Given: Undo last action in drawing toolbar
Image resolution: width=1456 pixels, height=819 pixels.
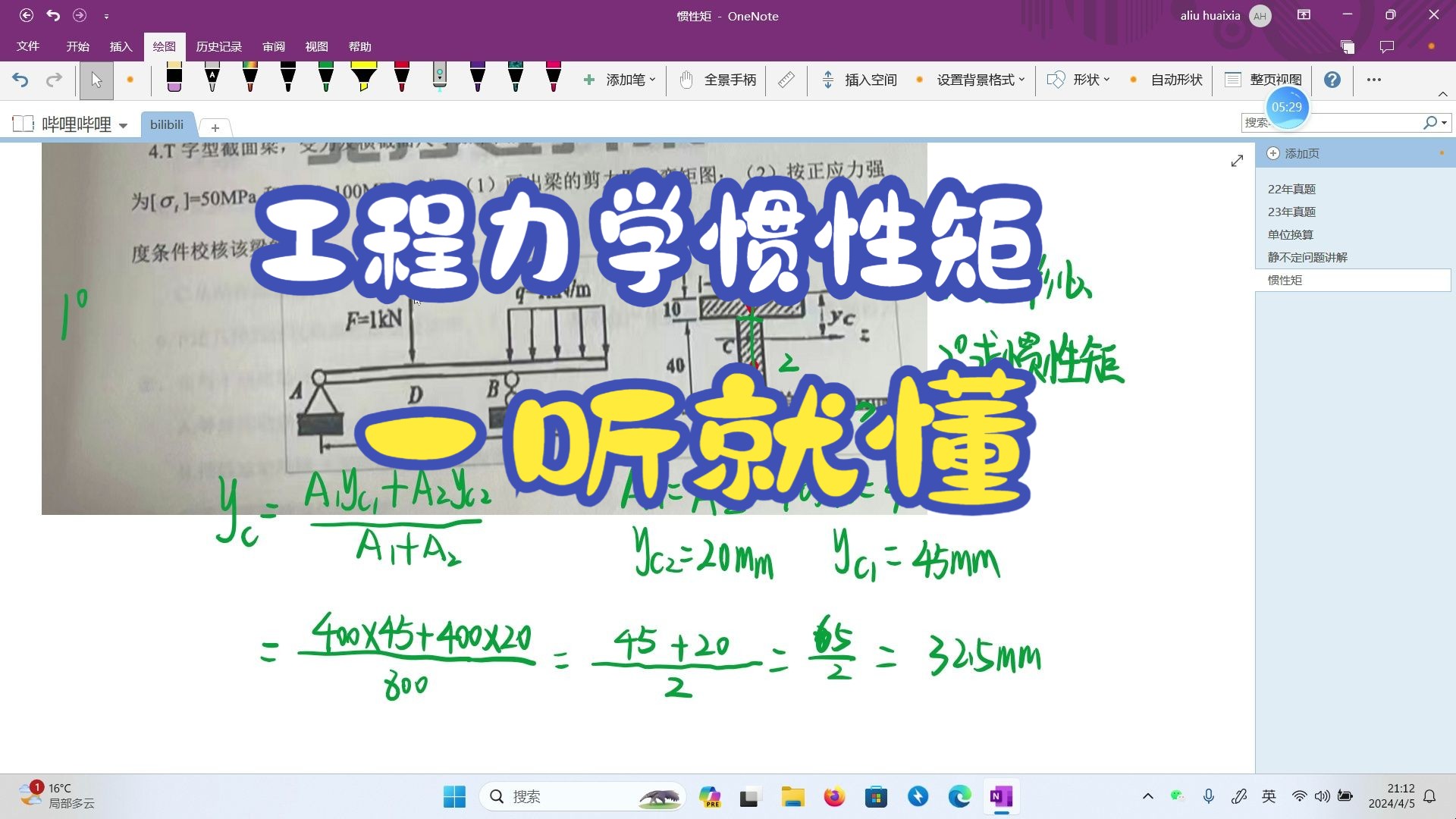Looking at the screenshot, I should click(x=20, y=80).
